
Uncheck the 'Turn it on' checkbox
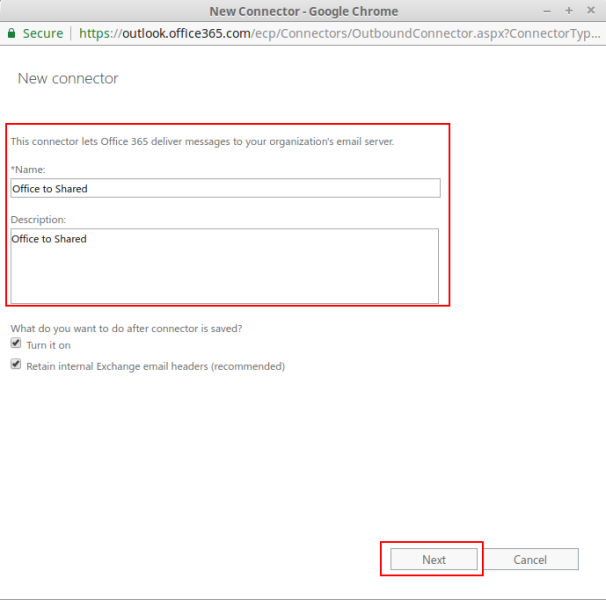16,344
